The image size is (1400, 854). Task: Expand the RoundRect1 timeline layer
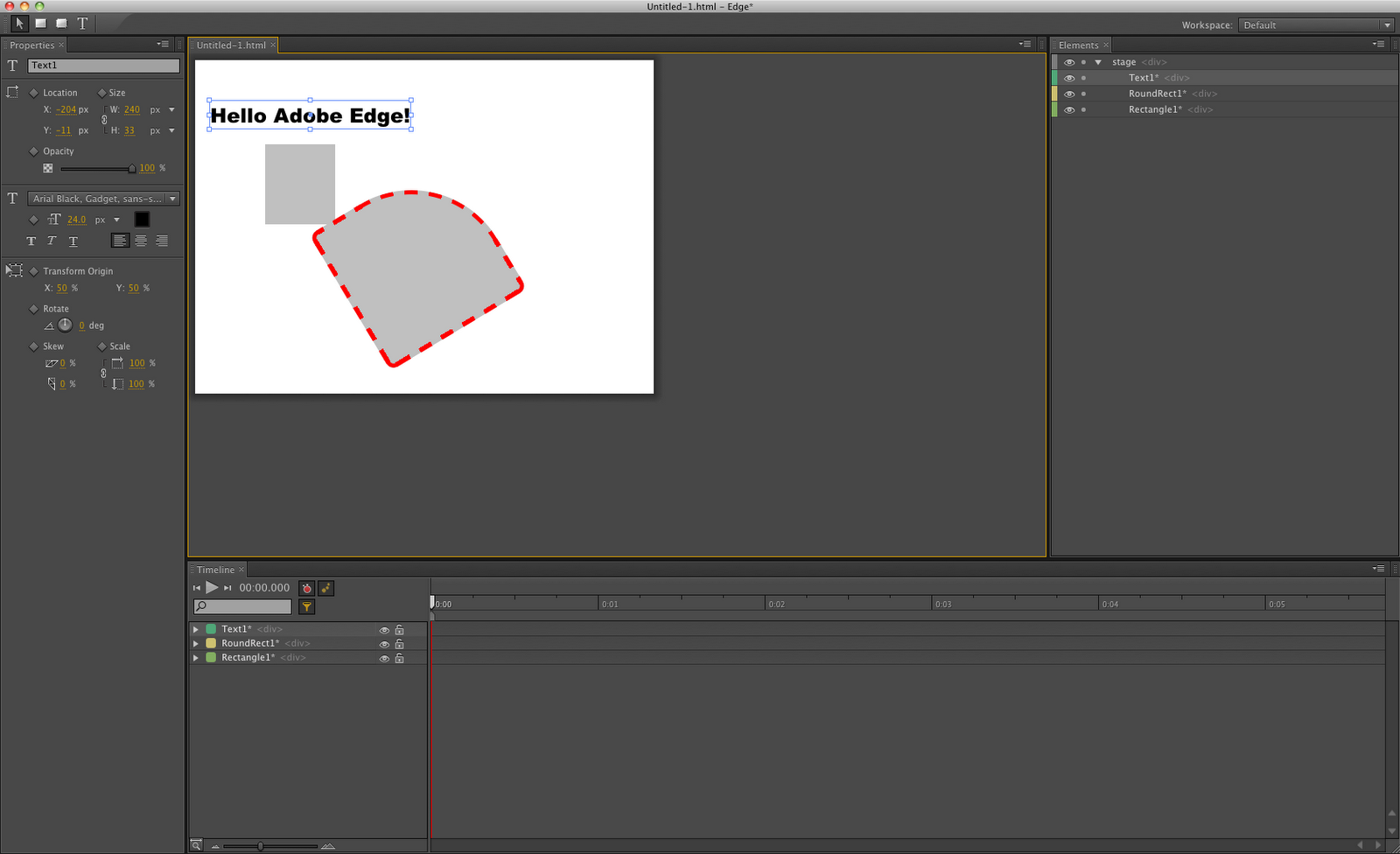(x=196, y=644)
